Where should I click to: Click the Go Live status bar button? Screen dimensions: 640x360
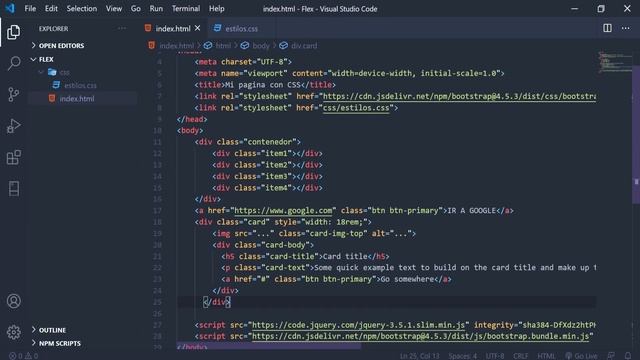[581, 356]
